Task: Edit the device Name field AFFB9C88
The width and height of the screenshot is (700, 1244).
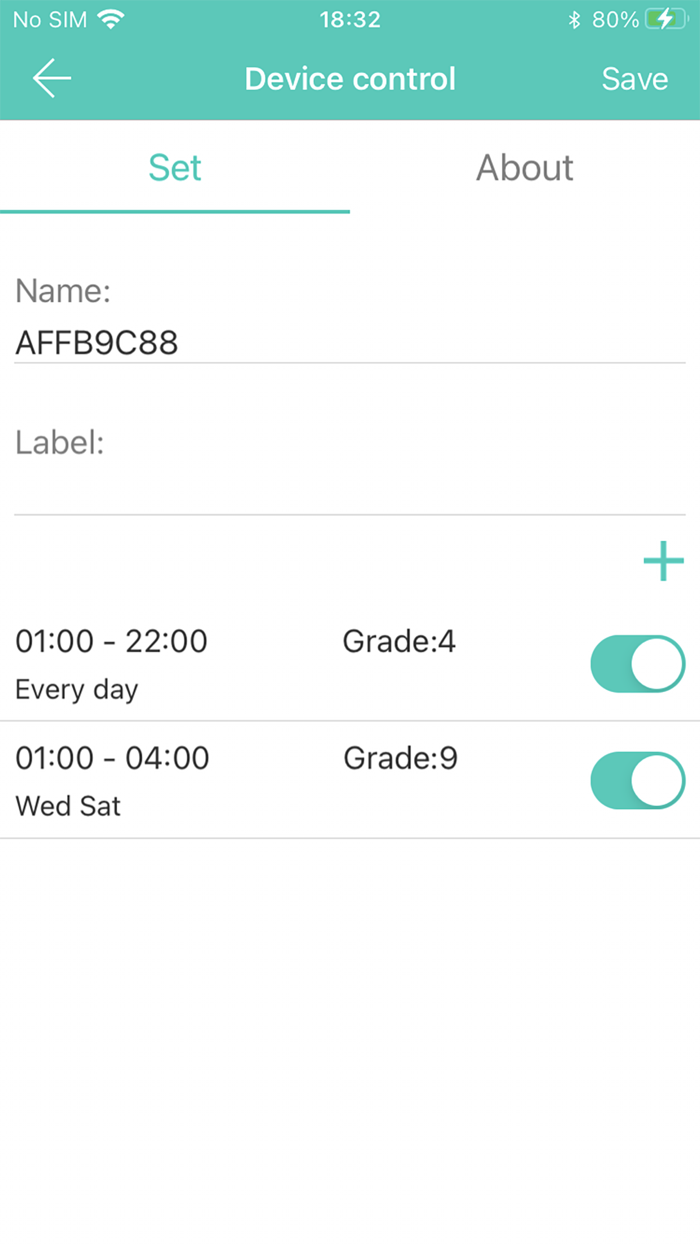Action: [x=350, y=343]
